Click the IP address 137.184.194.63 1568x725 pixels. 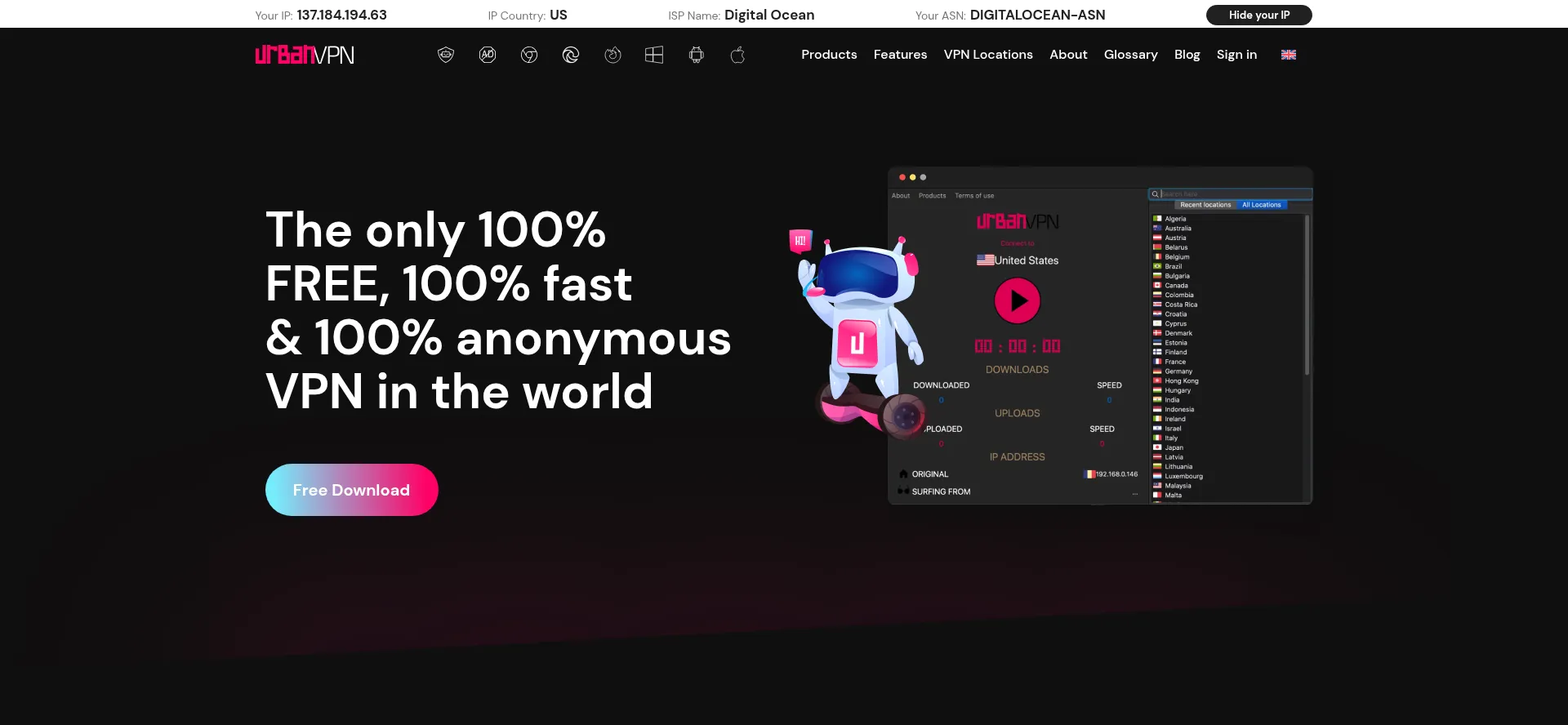point(341,15)
